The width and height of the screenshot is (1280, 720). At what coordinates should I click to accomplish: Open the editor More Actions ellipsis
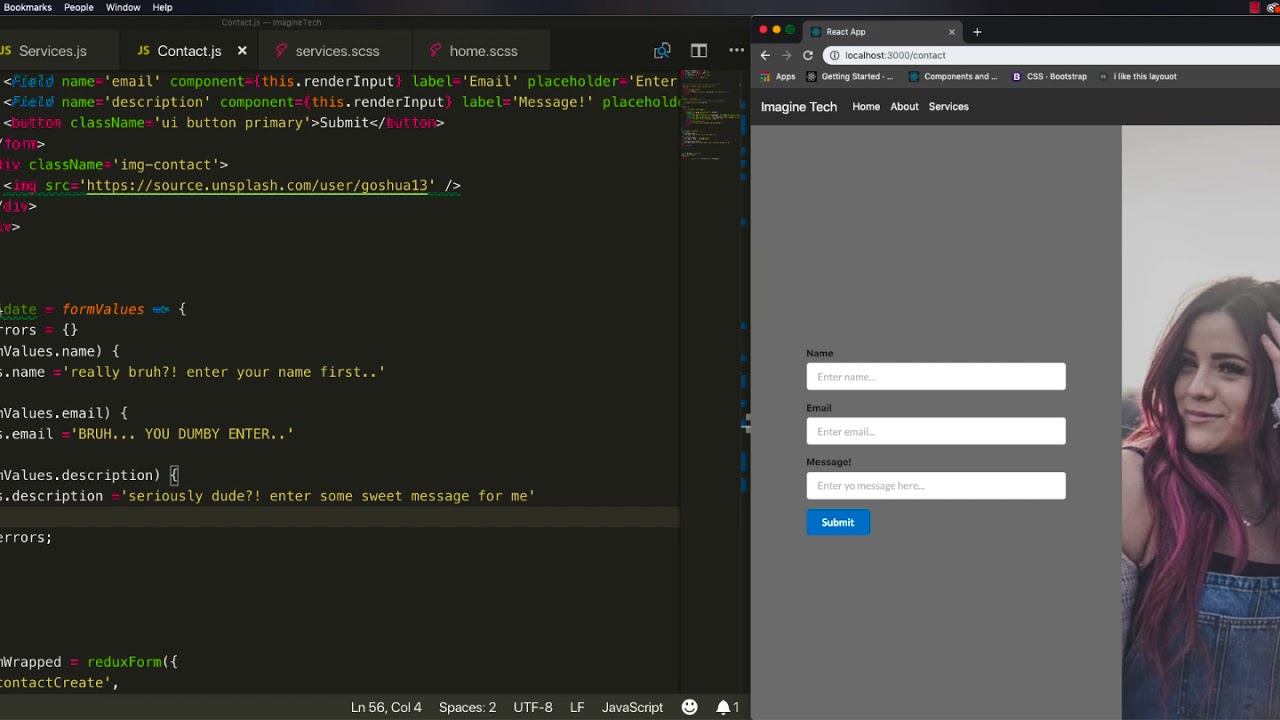[x=736, y=51]
